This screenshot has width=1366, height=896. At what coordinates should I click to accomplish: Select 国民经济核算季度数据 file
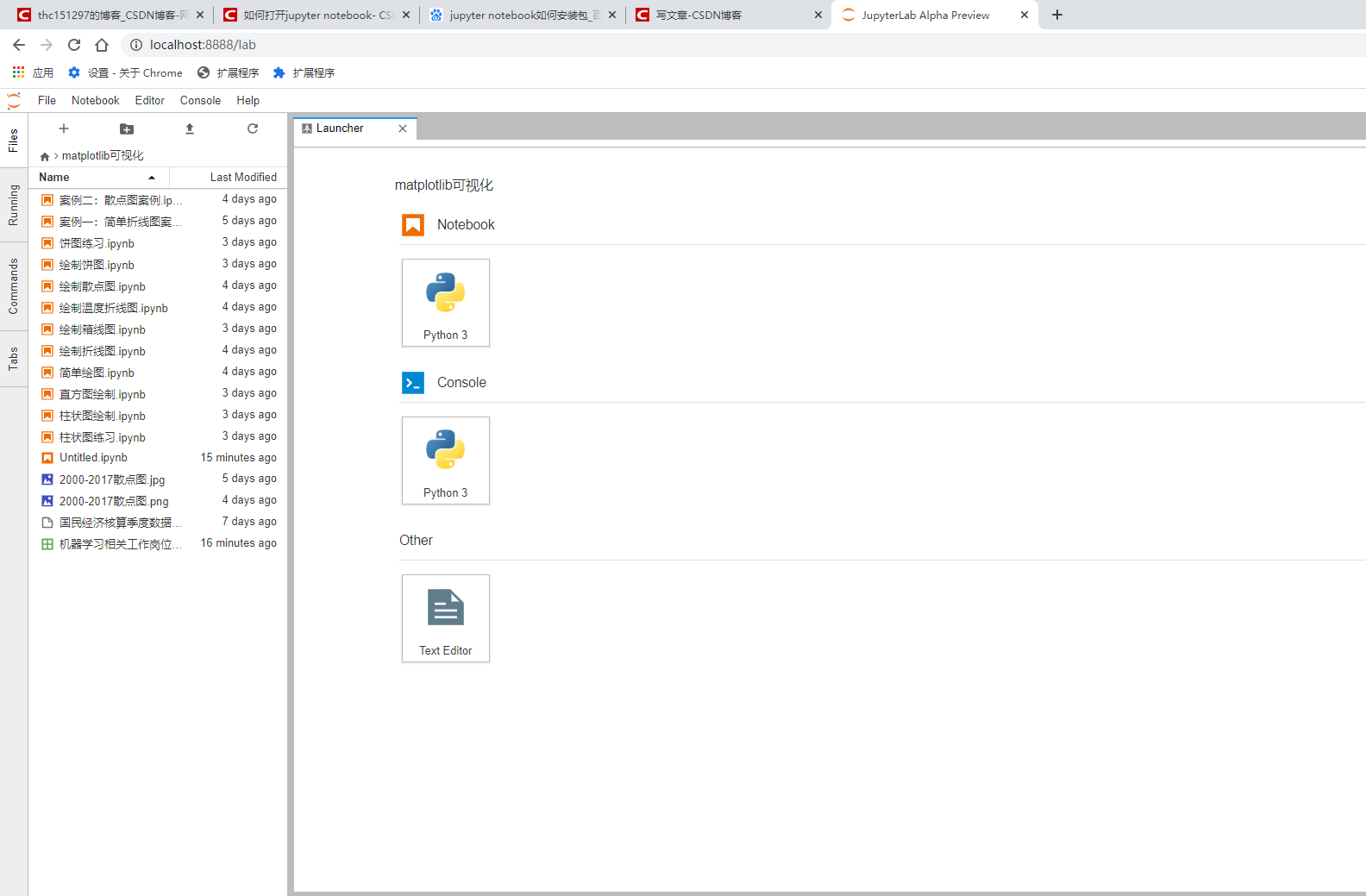pos(158,523)
